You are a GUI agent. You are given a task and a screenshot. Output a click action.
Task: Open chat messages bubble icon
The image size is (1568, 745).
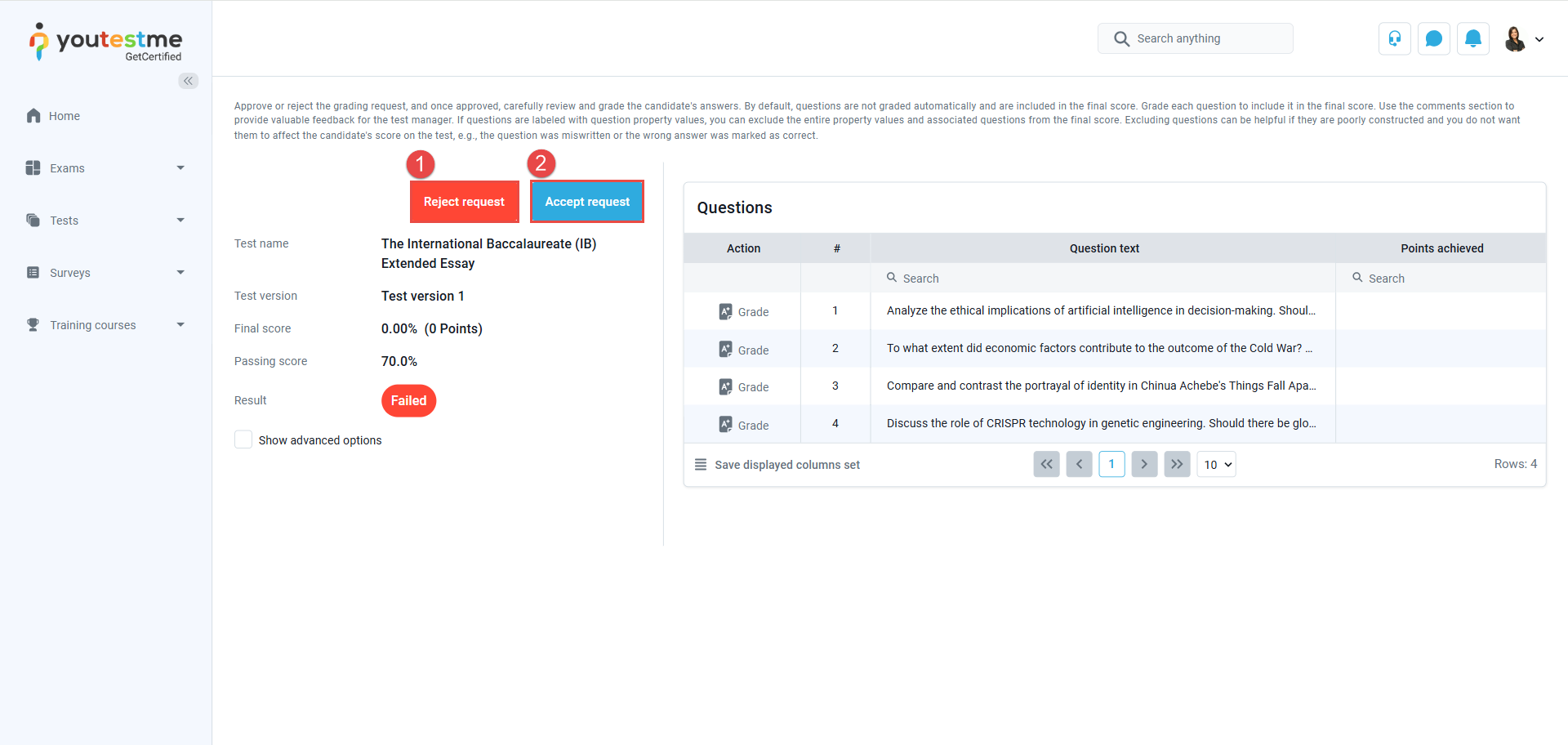coord(1434,38)
